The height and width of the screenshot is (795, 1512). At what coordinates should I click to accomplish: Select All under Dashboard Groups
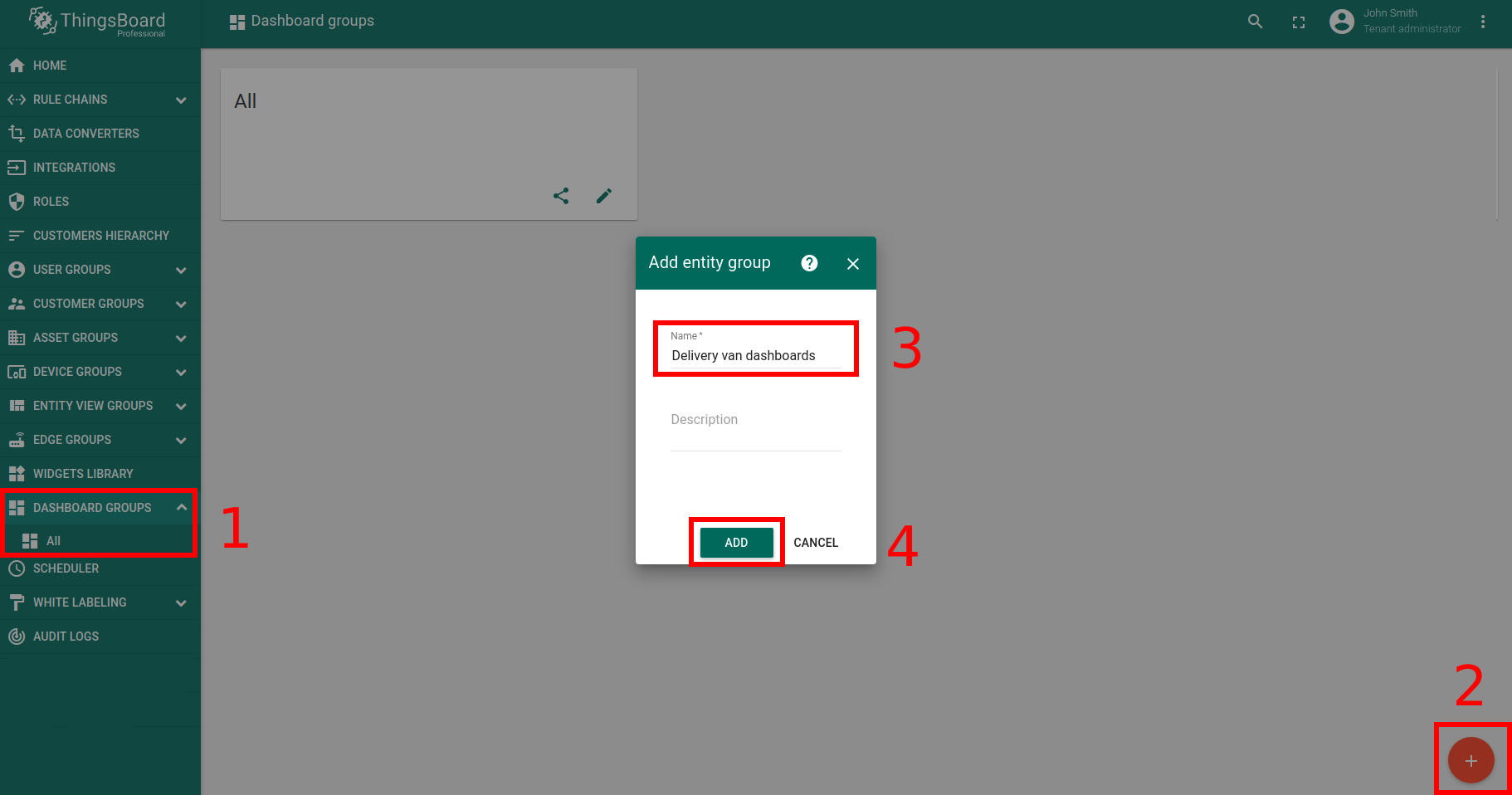(x=53, y=541)
